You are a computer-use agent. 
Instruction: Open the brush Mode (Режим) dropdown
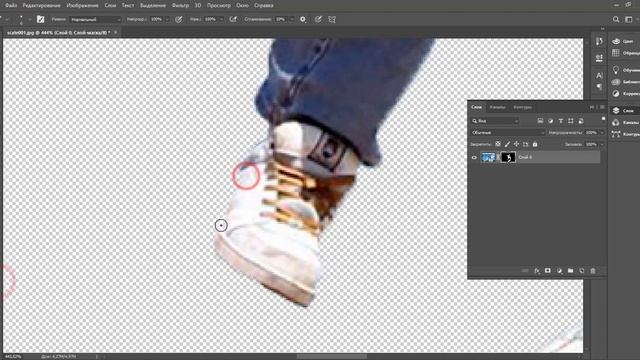pyautogui.click(x=96, y=19)
